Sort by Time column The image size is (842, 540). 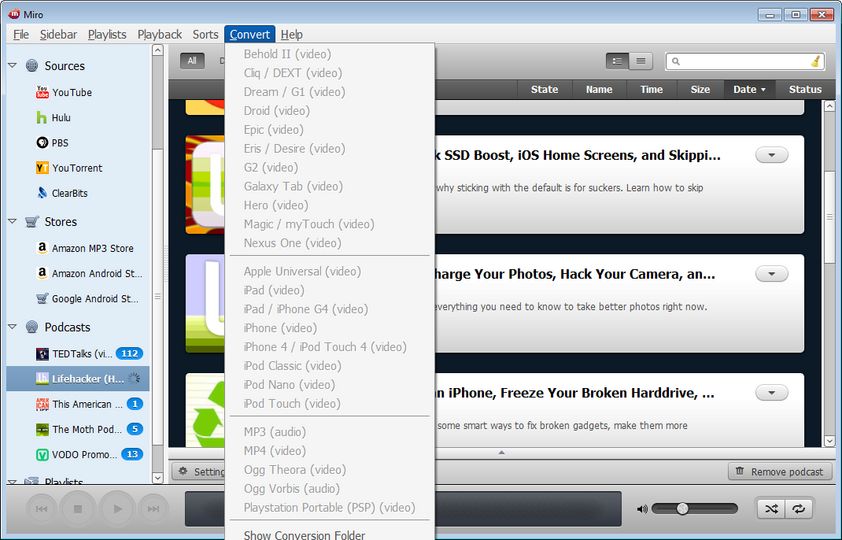(x=651, y=90)
